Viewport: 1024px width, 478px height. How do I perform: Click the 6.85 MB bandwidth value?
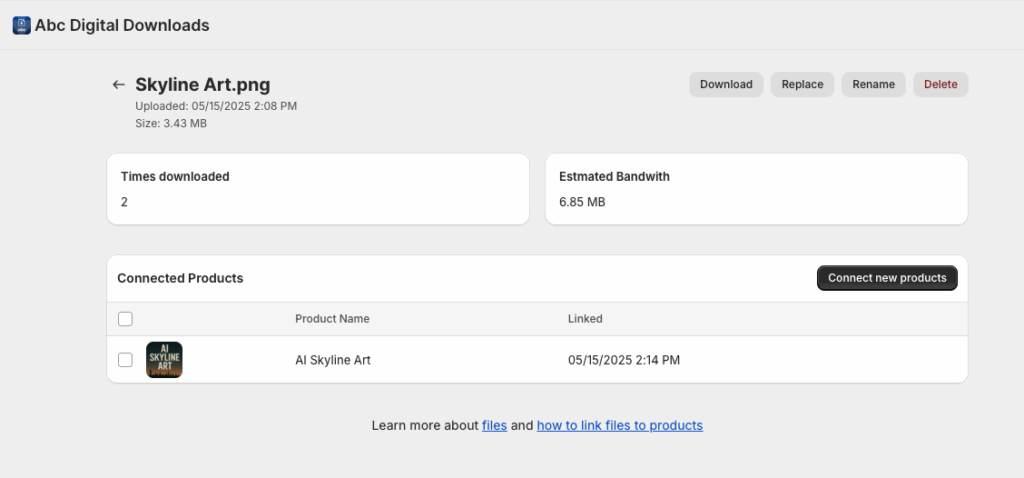tap(583, 202)
